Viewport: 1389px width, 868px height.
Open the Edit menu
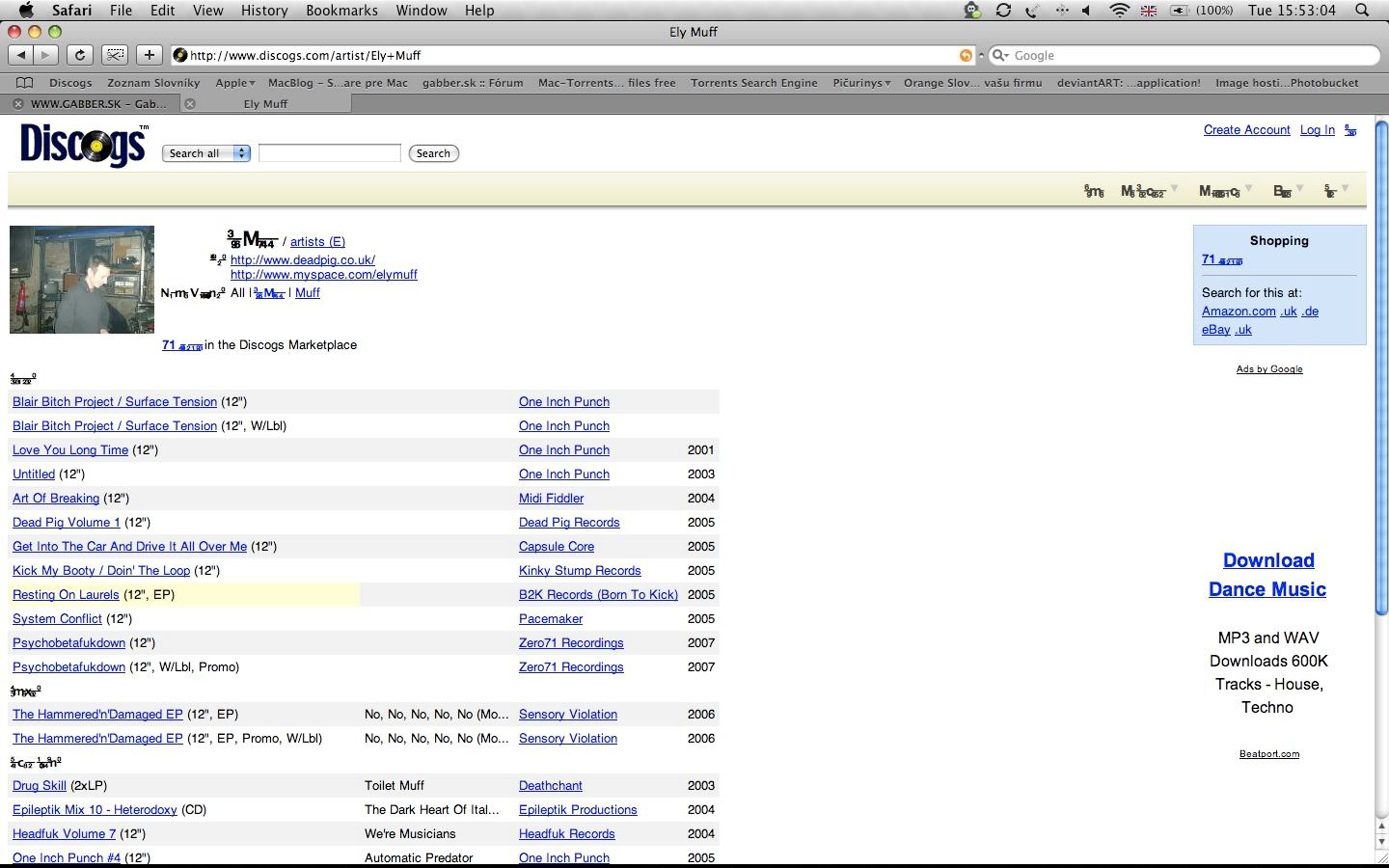[x=162, y=11]
